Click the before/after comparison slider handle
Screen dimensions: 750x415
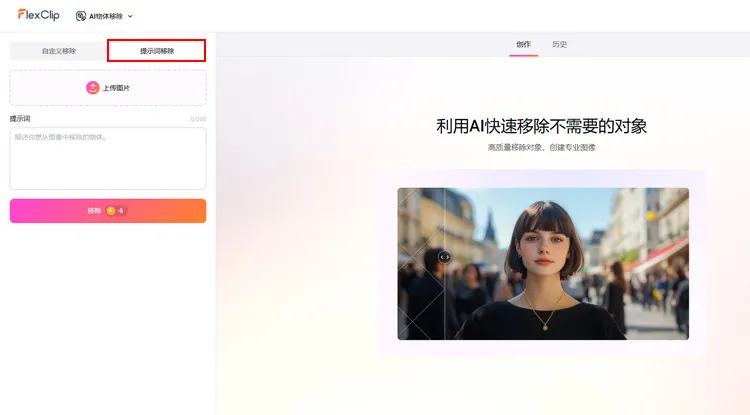444,257
